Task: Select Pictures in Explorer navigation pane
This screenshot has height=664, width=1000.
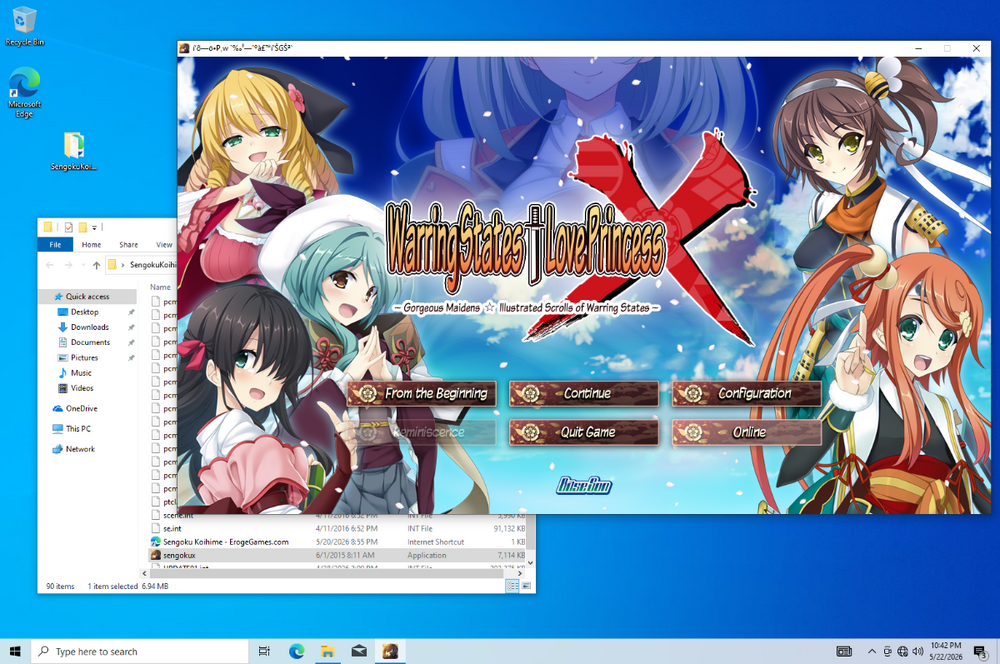Action: 84,358
